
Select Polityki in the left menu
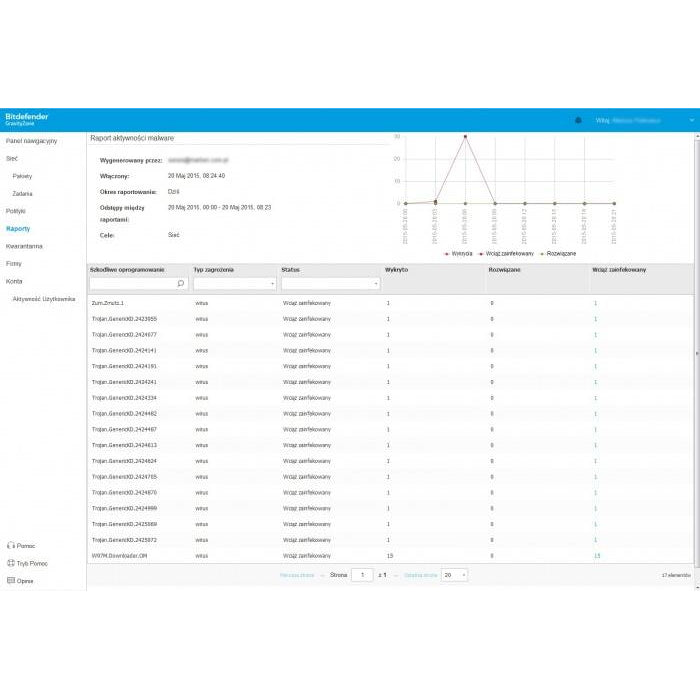tap(16, 211)
